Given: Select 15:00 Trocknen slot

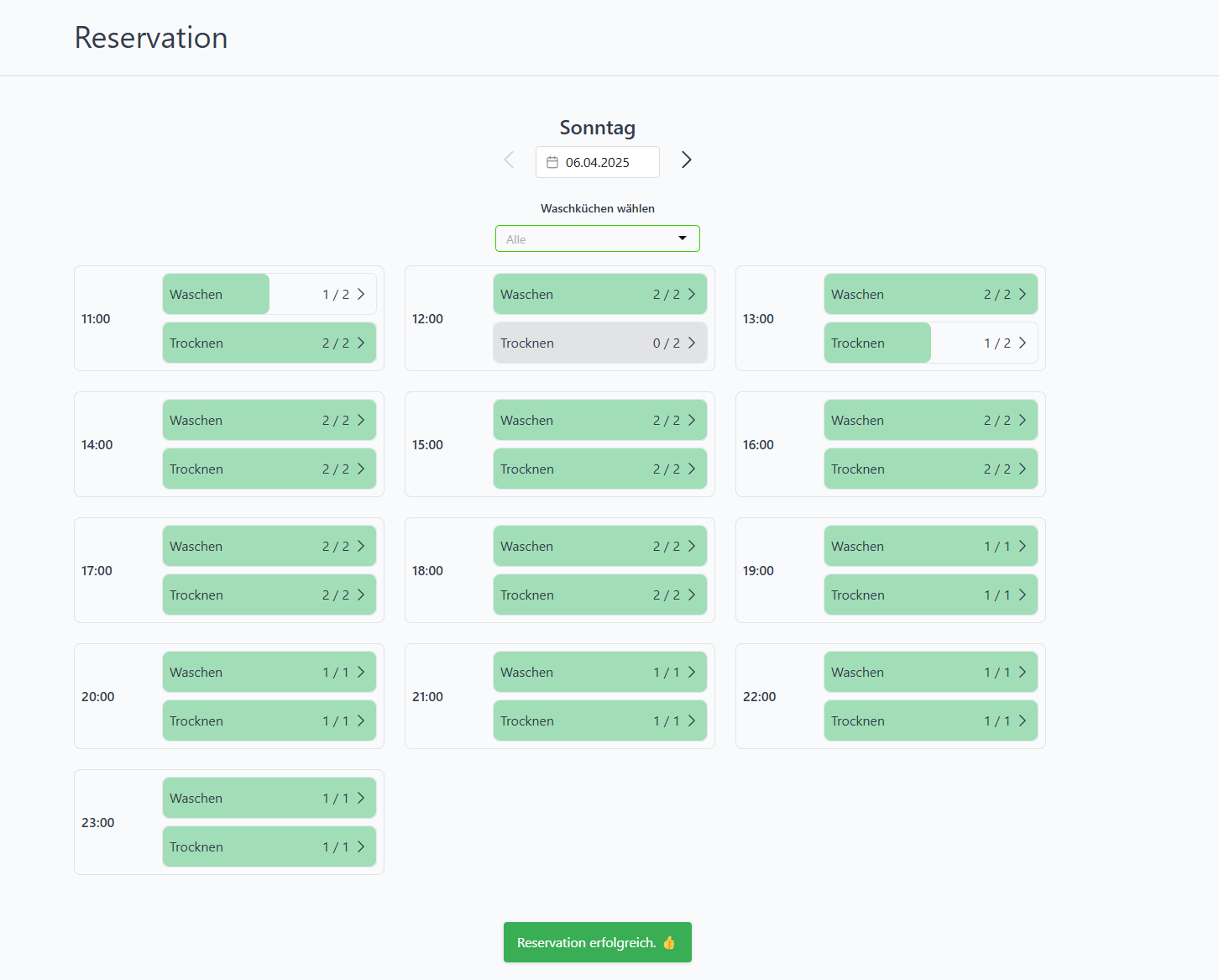Looking at the screenshot, I should coord(599,469).
